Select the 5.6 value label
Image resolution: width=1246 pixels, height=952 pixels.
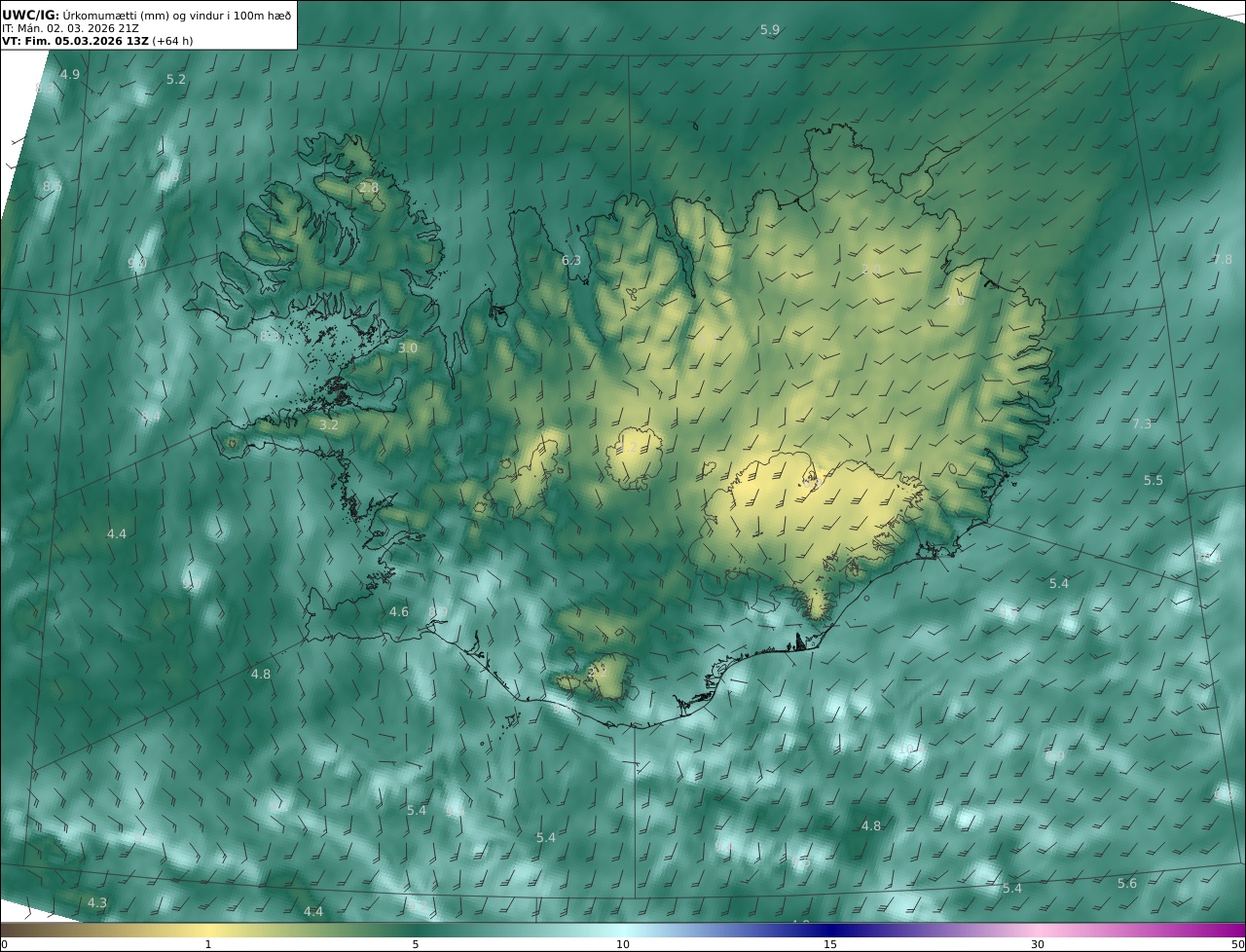[1127, 883]
